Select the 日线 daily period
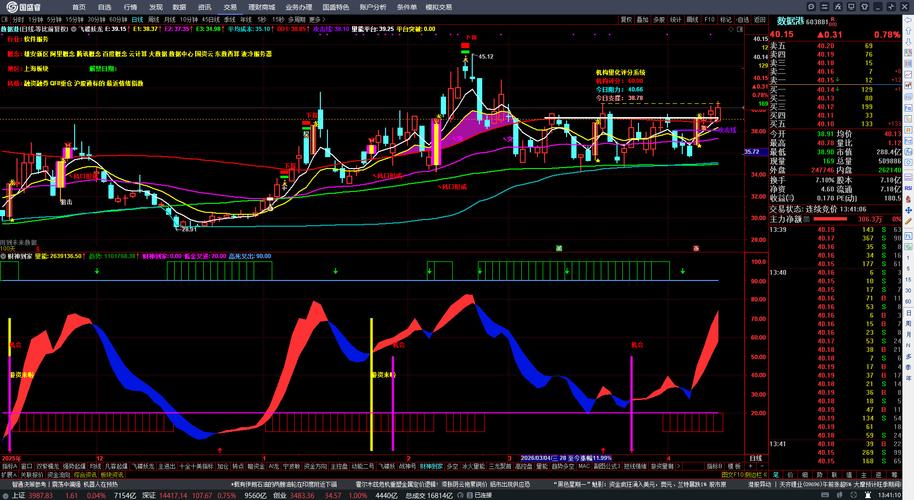The width and height of the screenshot is (914, 500). tap(137, 19)
